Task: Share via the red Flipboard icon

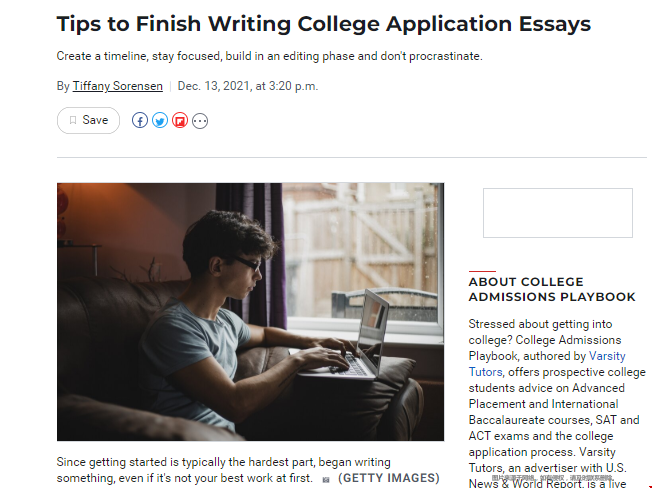Action: click(180, 121)
